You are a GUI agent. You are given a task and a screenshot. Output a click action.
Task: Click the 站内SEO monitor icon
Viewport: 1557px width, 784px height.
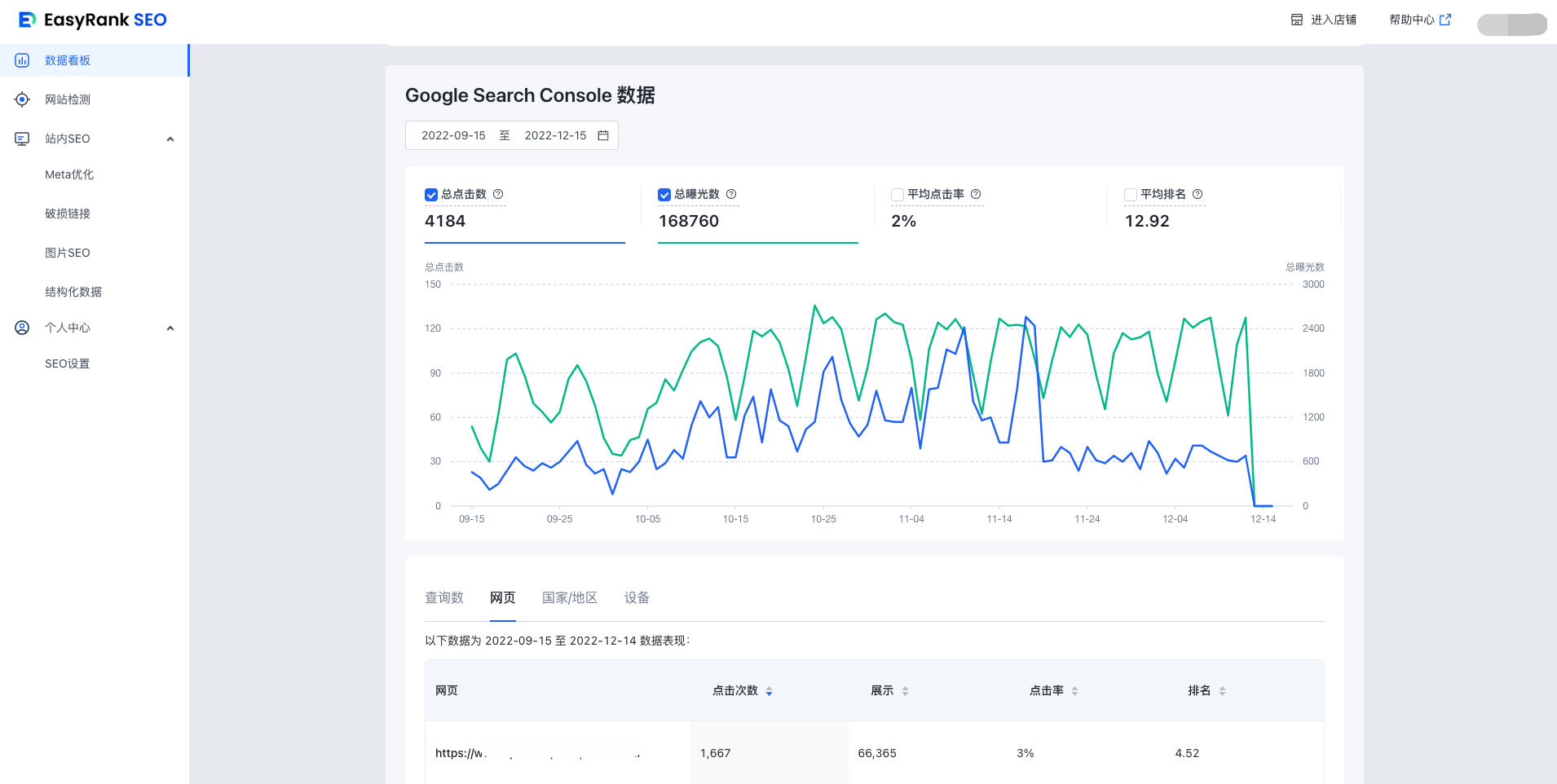coord(22,139)
